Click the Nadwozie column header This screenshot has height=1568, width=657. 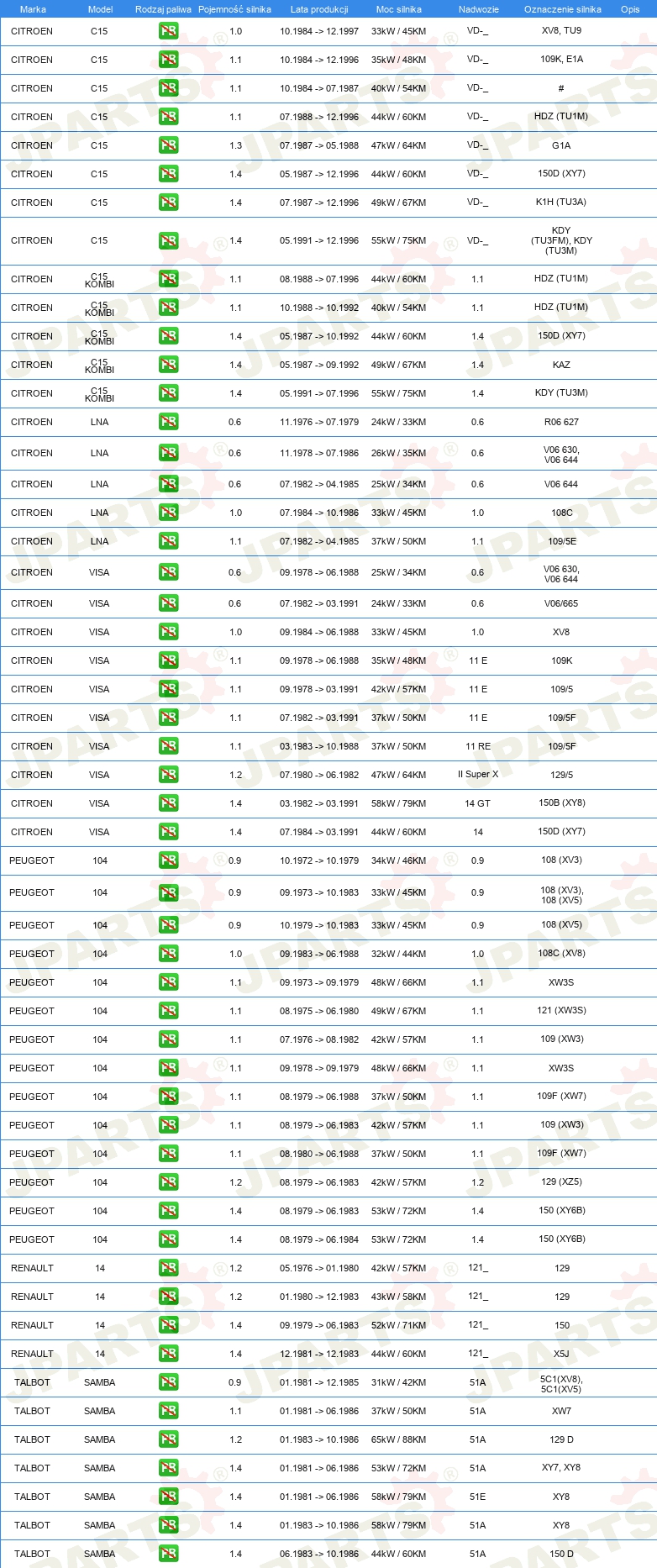click(479, 9)
